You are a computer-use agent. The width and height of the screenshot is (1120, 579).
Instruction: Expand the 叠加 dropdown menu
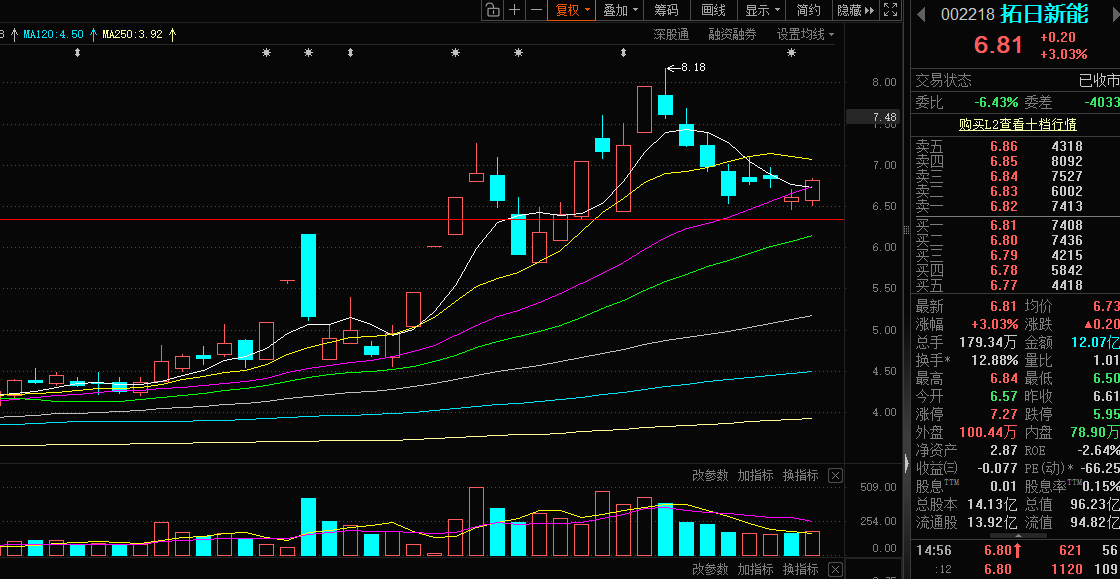pos(621,10)
